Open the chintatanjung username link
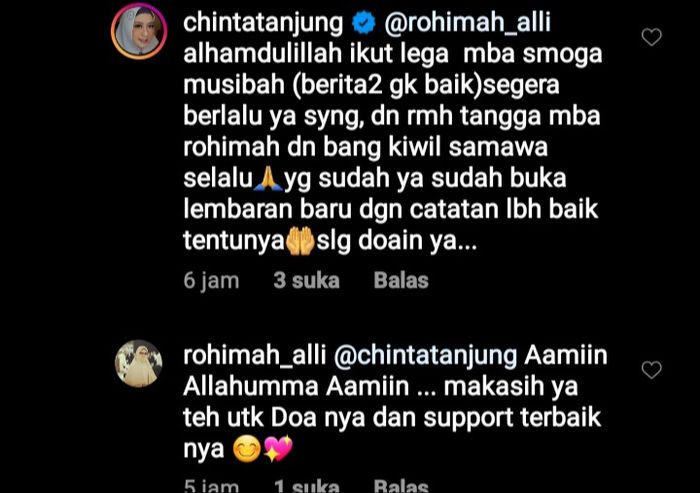Image resolution: width=700 pixels, height=493 pixels. (x=263, y=23)
